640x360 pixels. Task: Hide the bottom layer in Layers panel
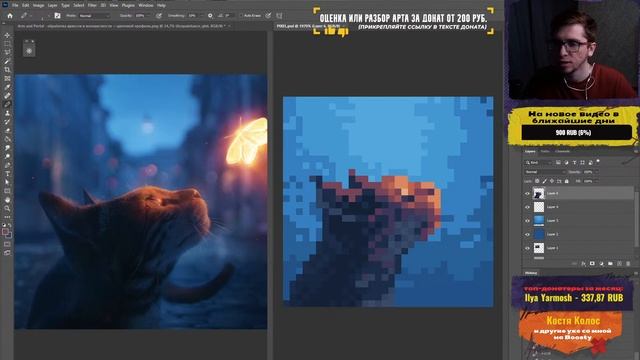click(527, 248)
